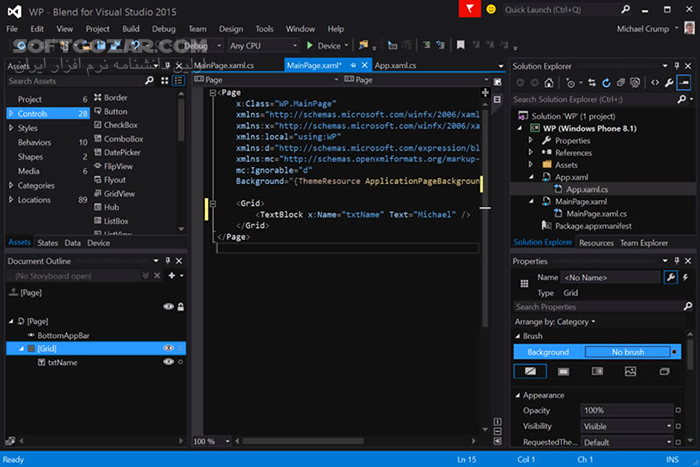Screen dimensions: 700x467
Task: Click the yellow feedback smiley icon
Action: [491, 9]
